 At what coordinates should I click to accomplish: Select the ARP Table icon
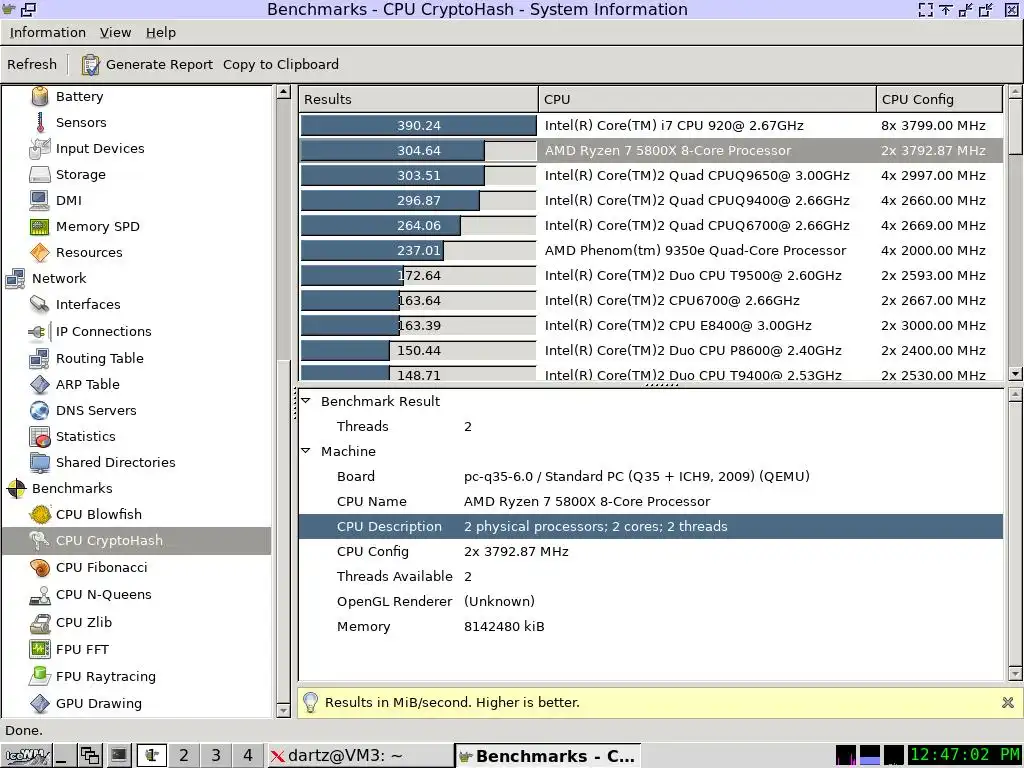point(40,384)
